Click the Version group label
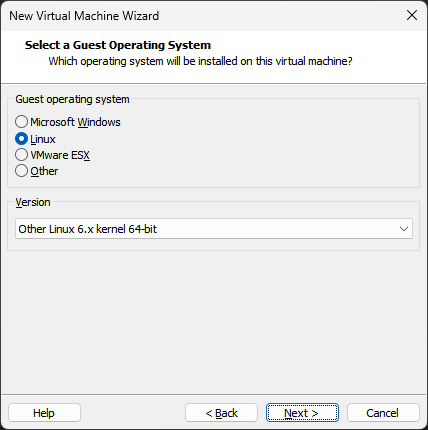428x430 pixels. 33,202
